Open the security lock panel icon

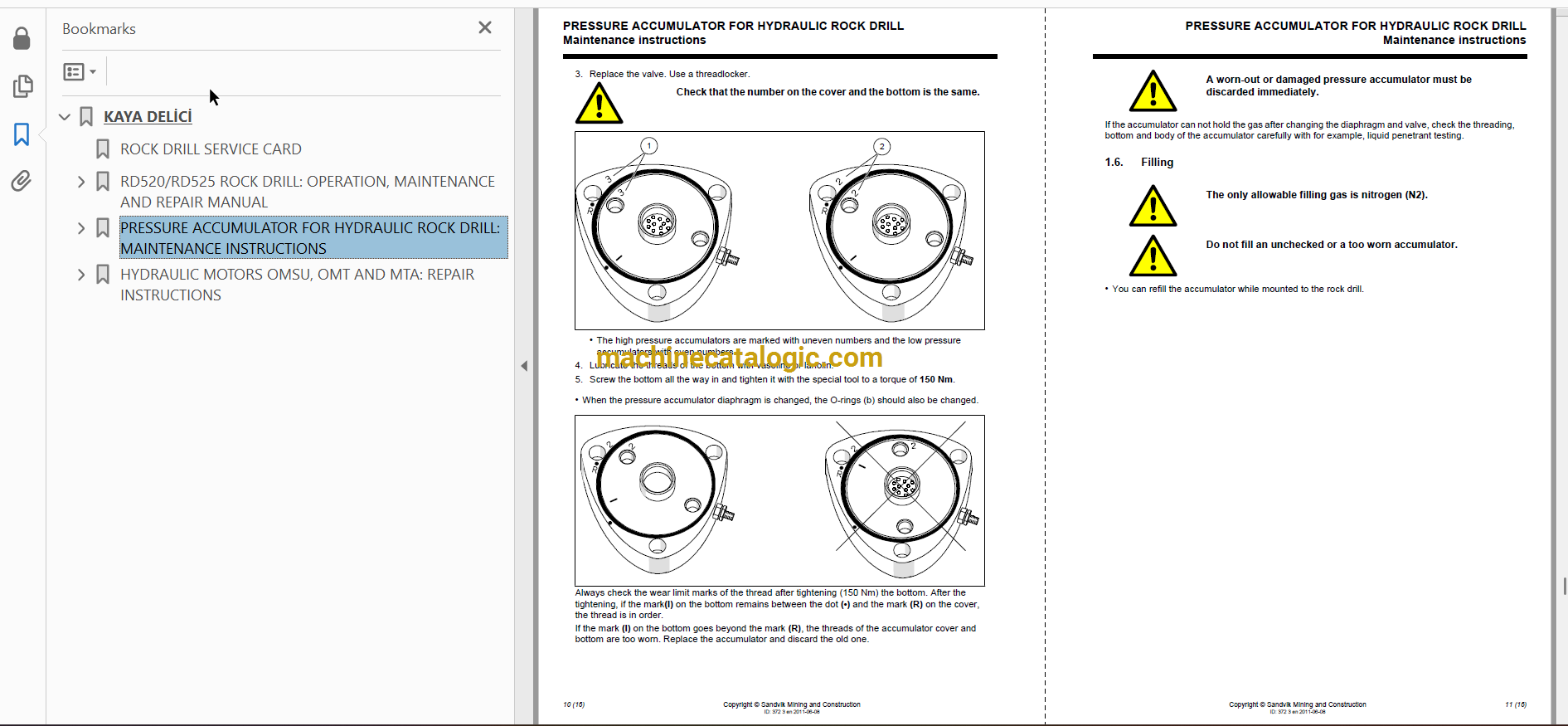click(22, 38)
